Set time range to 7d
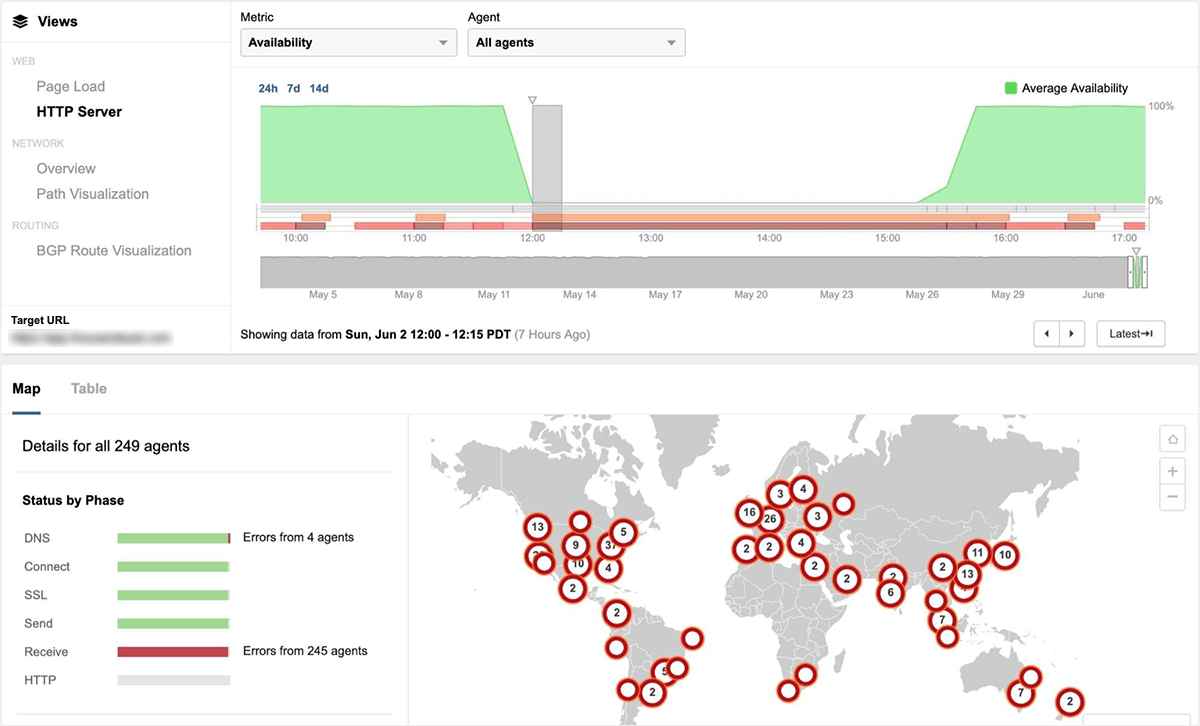The height and width of the screenshot is (726, 1200). click(293, 89)
